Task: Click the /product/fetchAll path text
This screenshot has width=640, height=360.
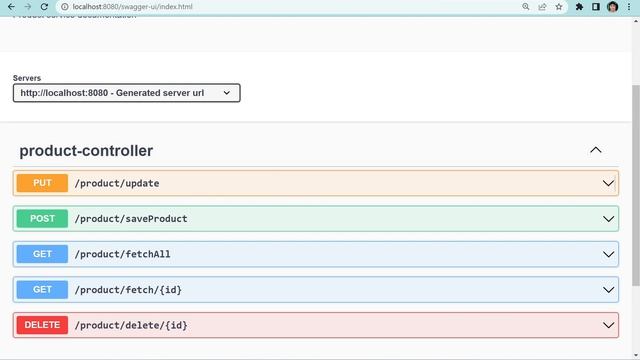Action: pyautogui.click(x=122, y=254)
